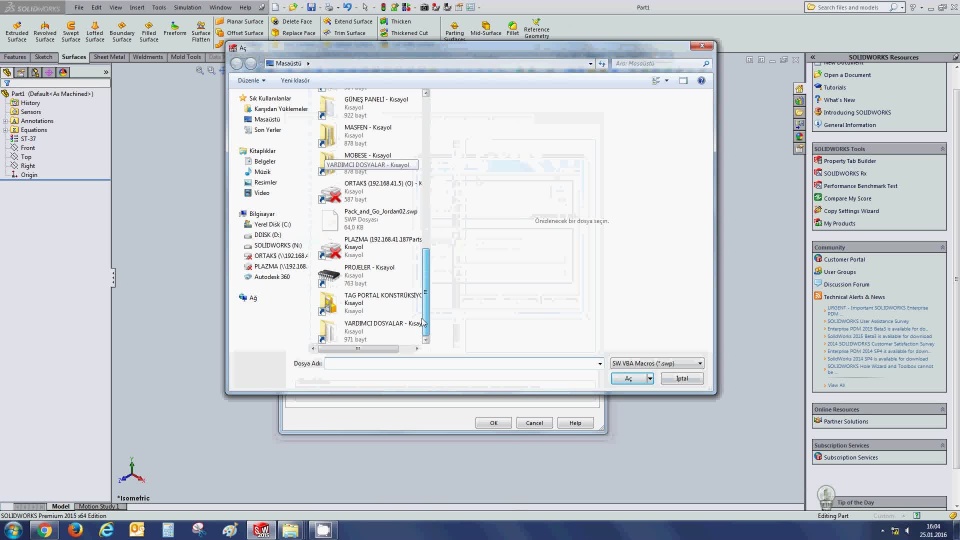The image size is (960, 540).
Task: Expand the Equations tree node
Action: pyautogui.click(x=6, y=130)
